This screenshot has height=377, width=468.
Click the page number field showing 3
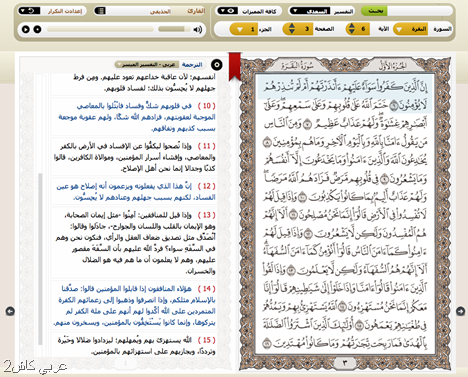point(306,29)
